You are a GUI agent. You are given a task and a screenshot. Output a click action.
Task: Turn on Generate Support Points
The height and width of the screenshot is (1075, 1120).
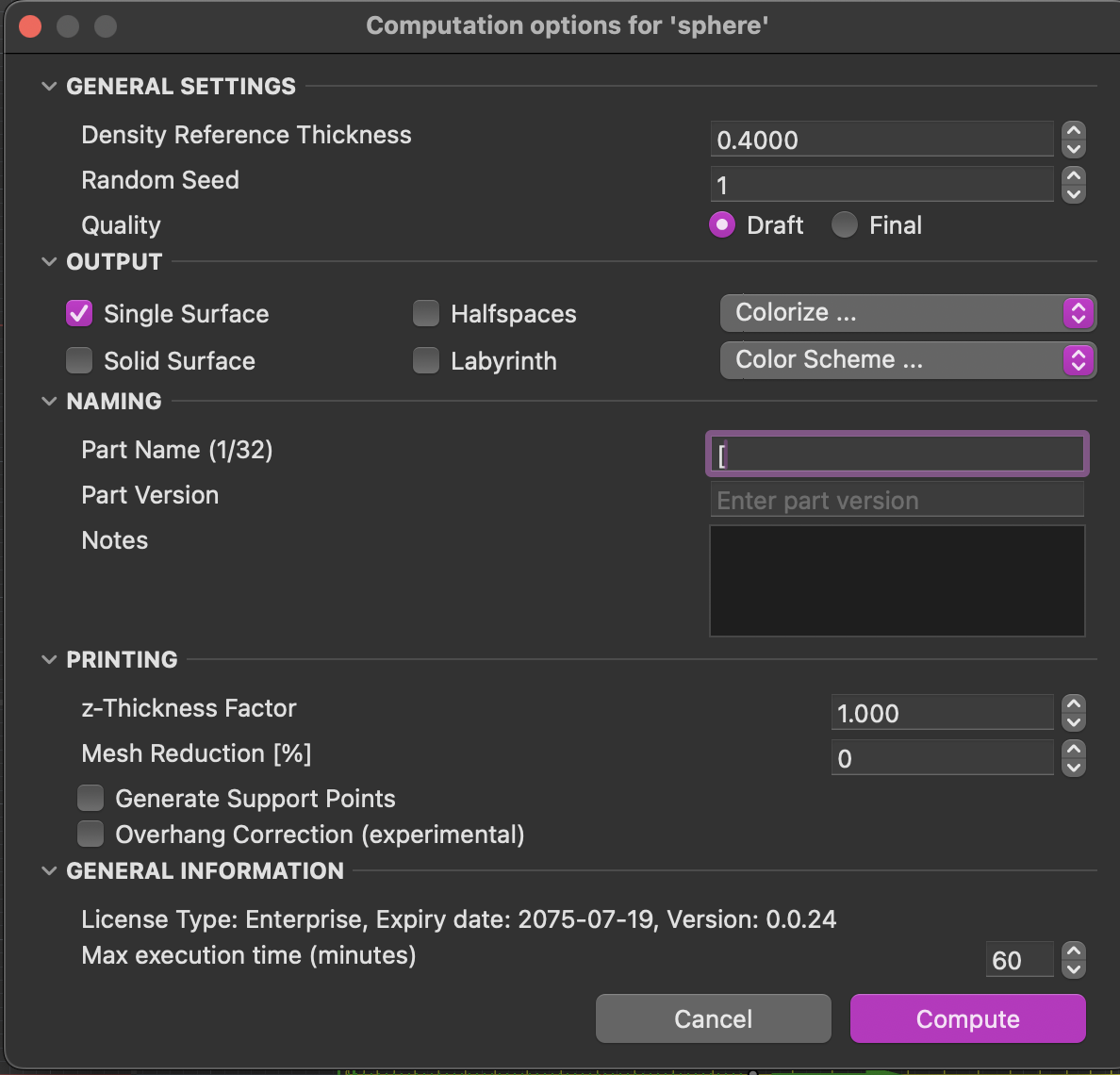point(91,799)
